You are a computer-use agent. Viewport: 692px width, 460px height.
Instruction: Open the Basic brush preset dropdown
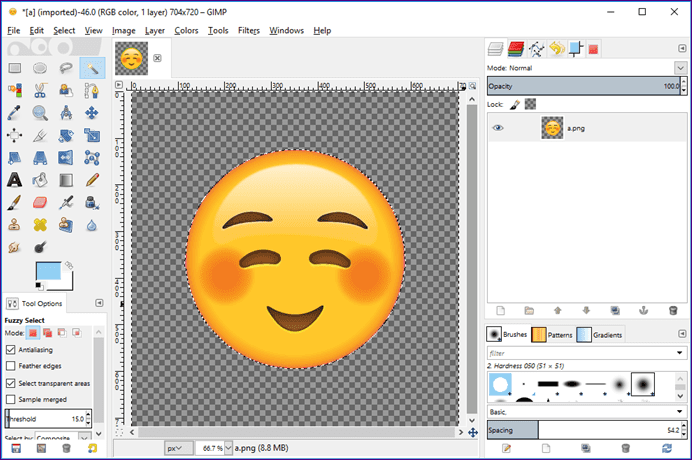point(679,411)
